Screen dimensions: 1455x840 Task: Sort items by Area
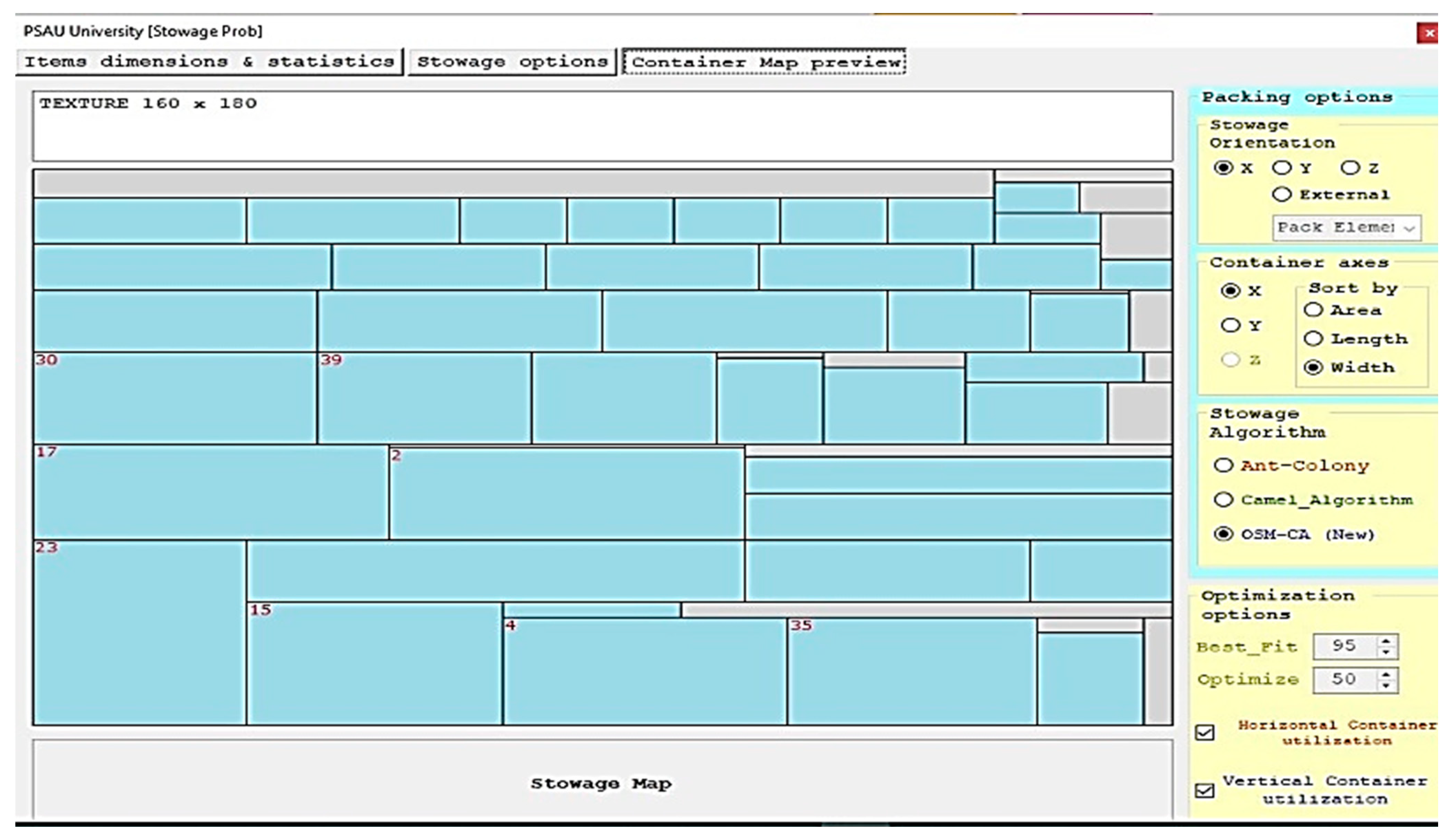tap(1314, 310)
